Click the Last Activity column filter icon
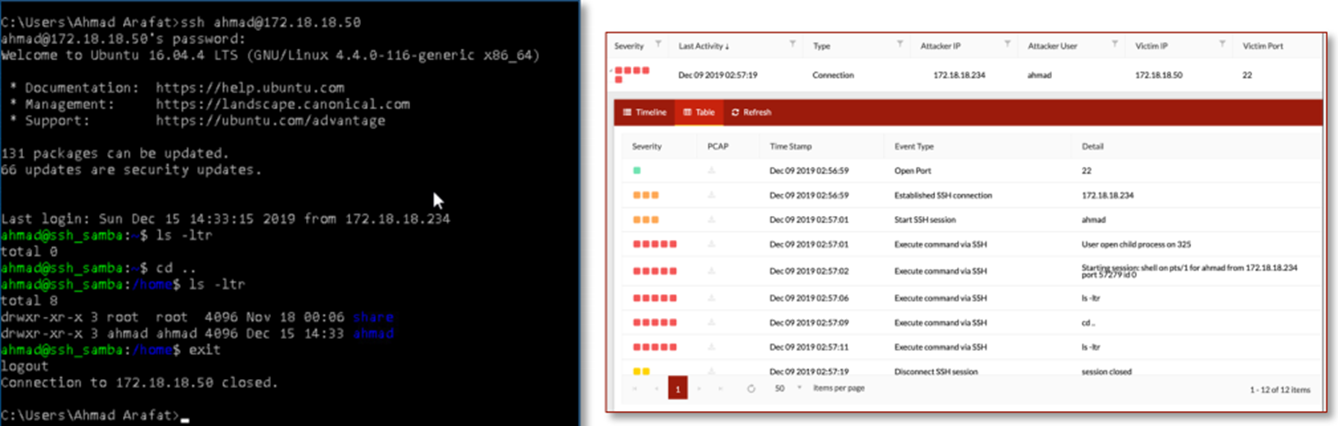1338x426 pixels. click(792, 45)
